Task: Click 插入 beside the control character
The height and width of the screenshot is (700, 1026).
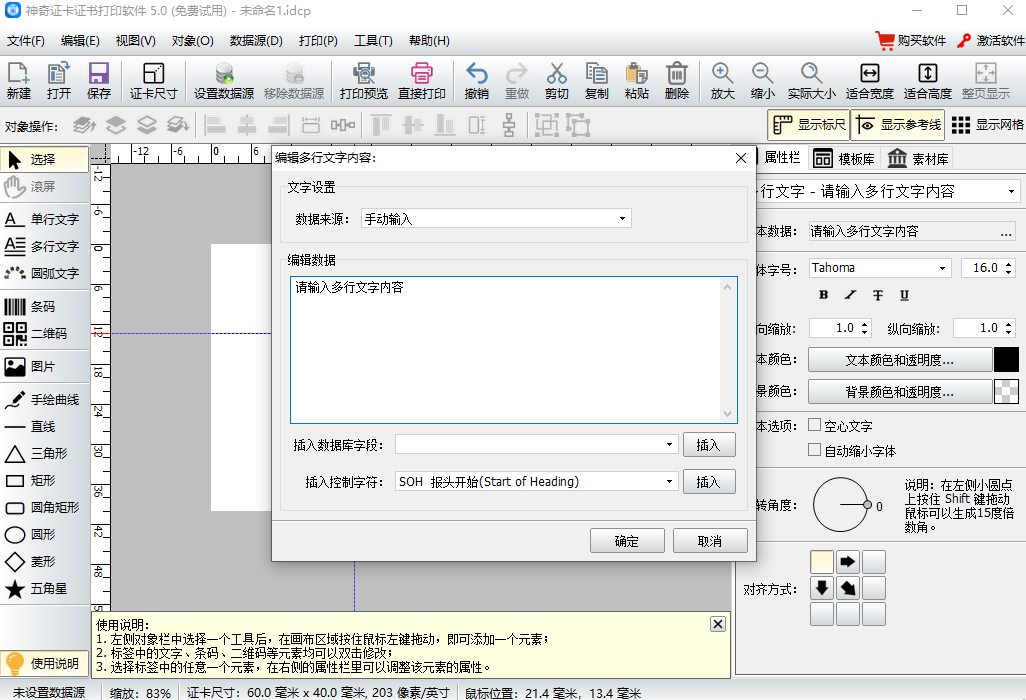Action: 709,482
